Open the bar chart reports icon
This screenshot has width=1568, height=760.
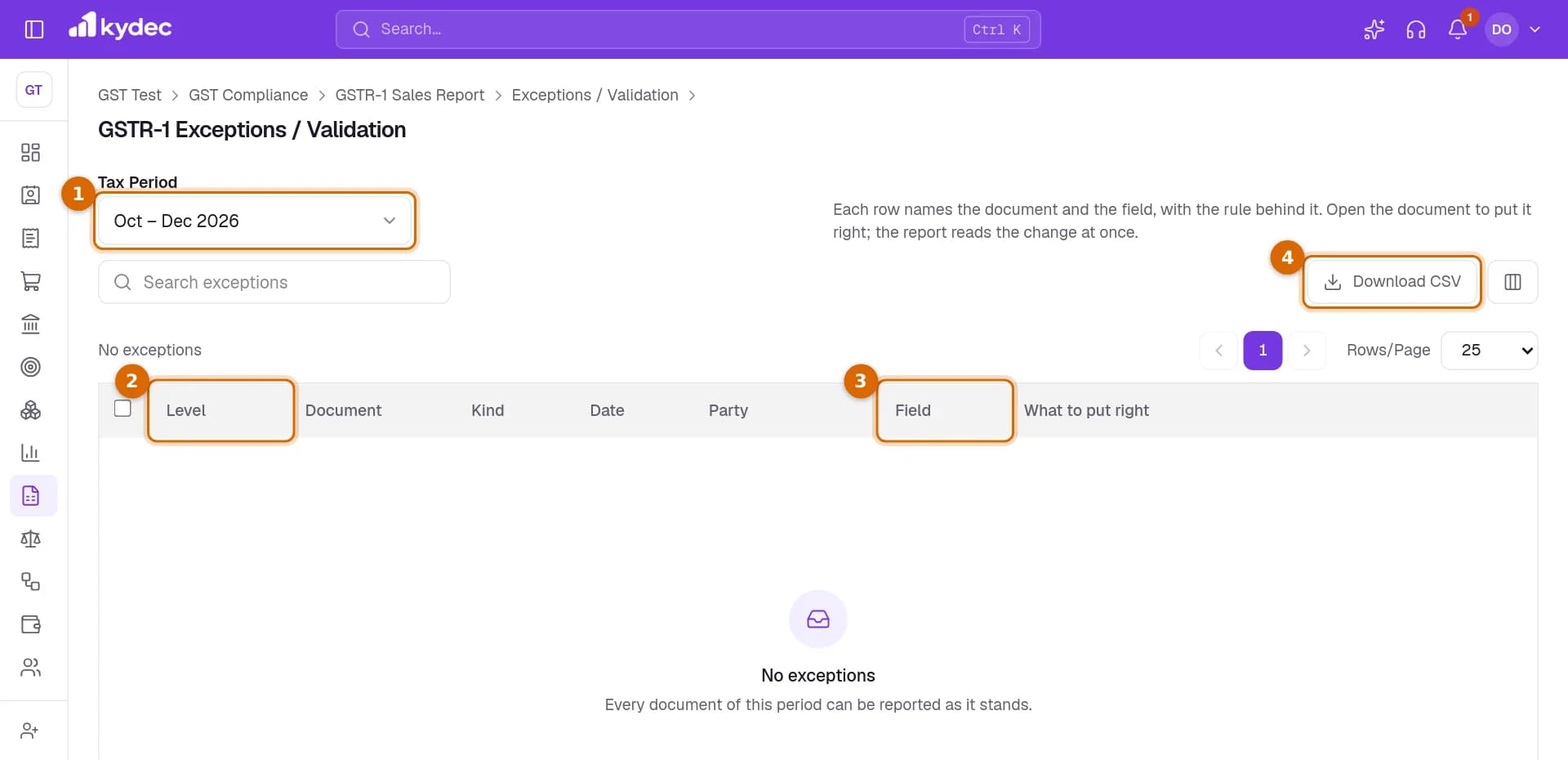tap(31, 453)
